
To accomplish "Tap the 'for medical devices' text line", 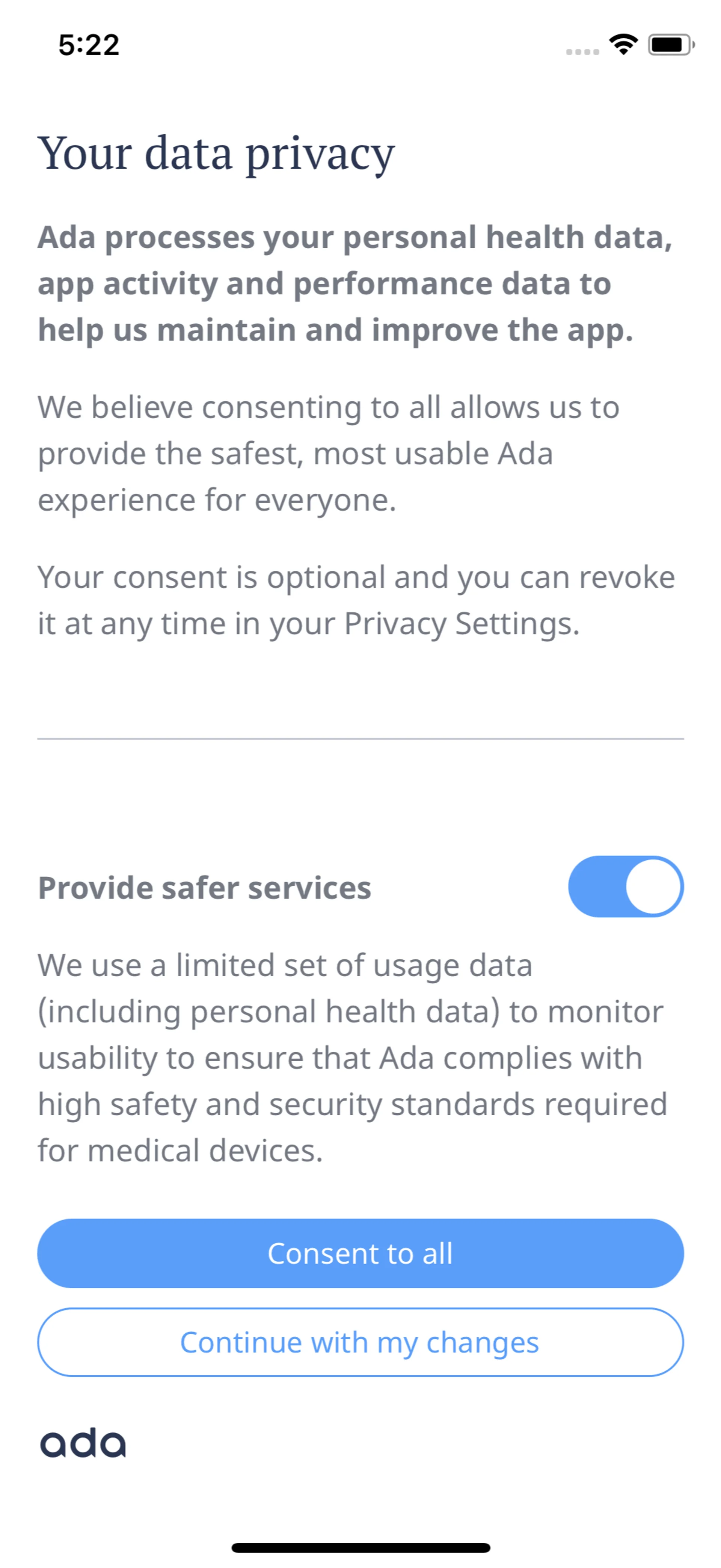I will point(180,1150).
